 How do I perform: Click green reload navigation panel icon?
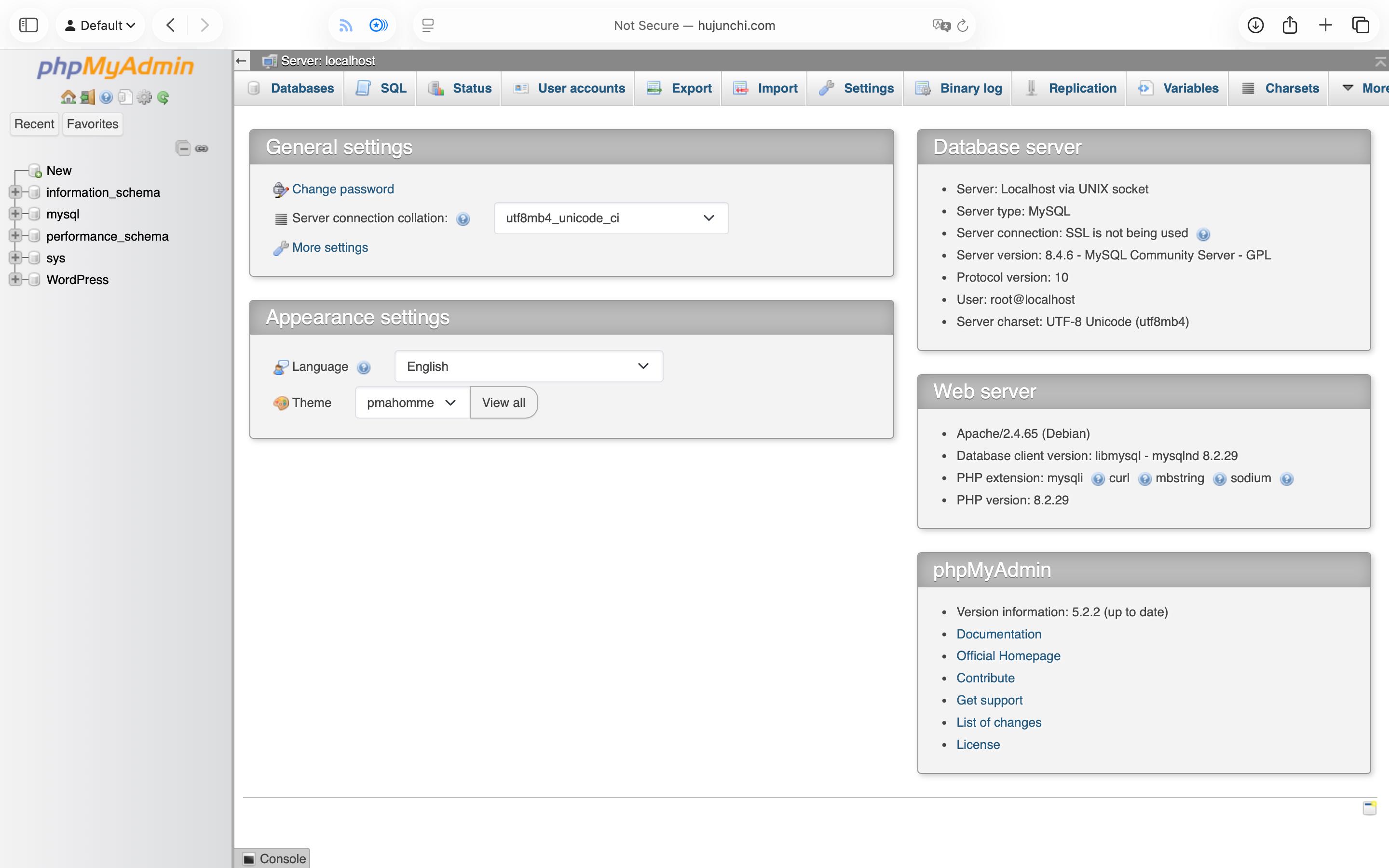coord(163,97)
